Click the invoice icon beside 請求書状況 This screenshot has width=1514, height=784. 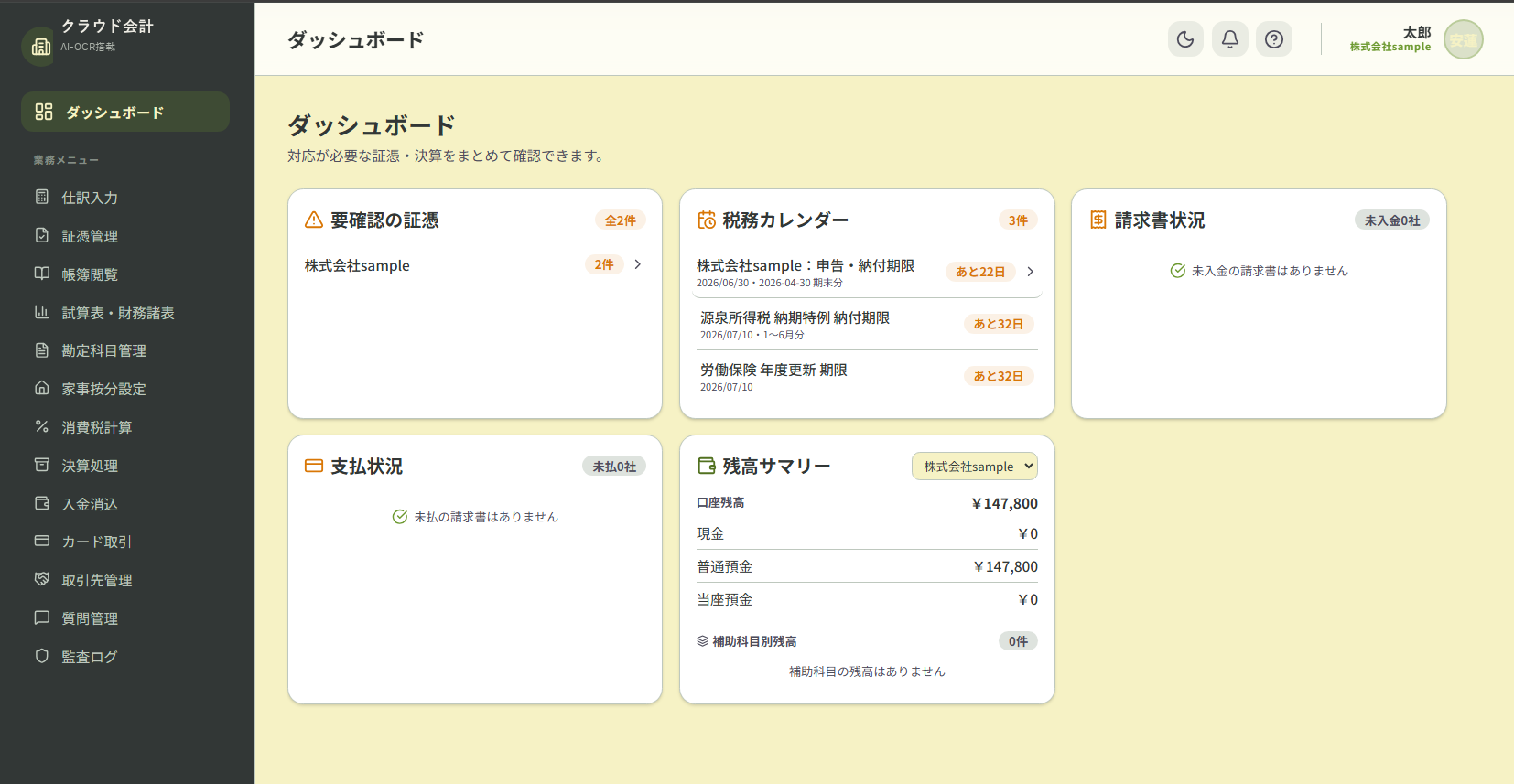(x=1098, y=220)
